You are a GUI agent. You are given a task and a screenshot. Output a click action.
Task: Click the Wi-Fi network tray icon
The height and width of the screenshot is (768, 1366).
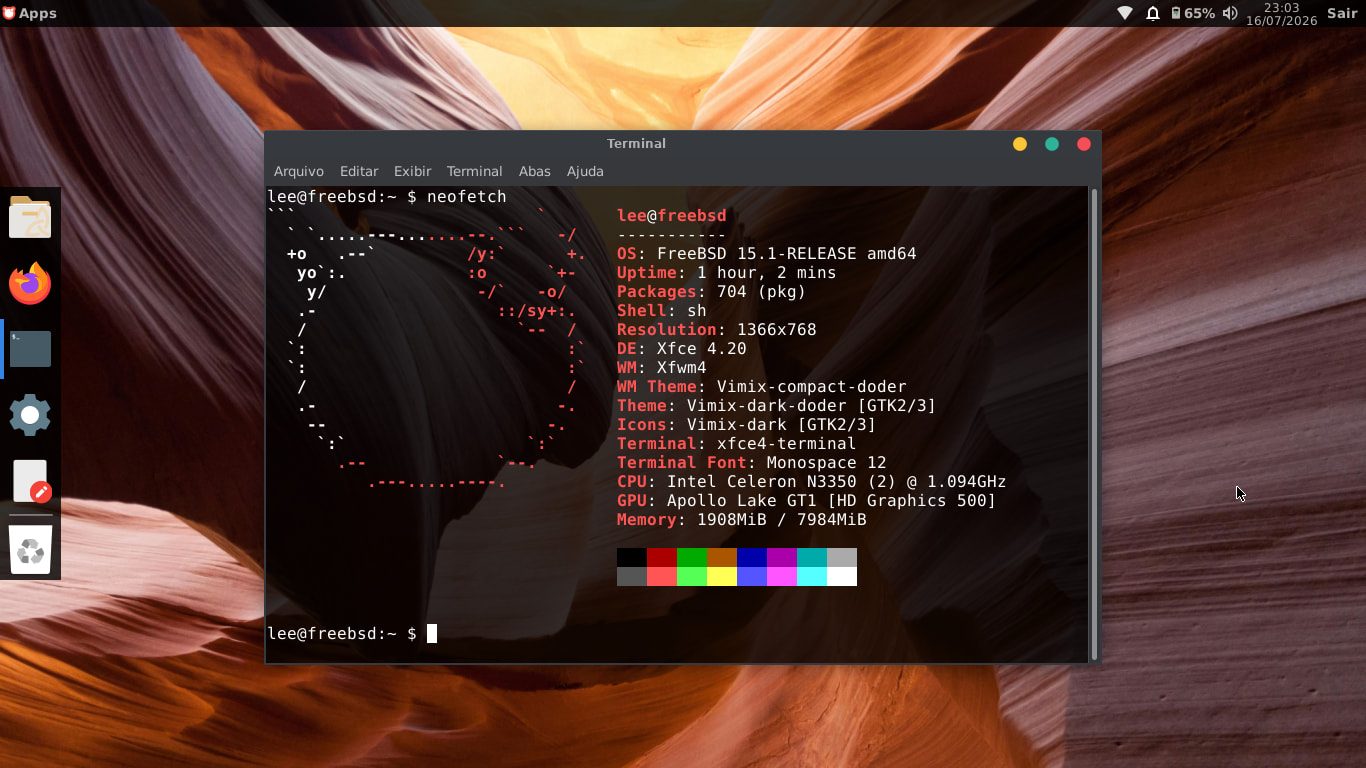(1125, 13)
